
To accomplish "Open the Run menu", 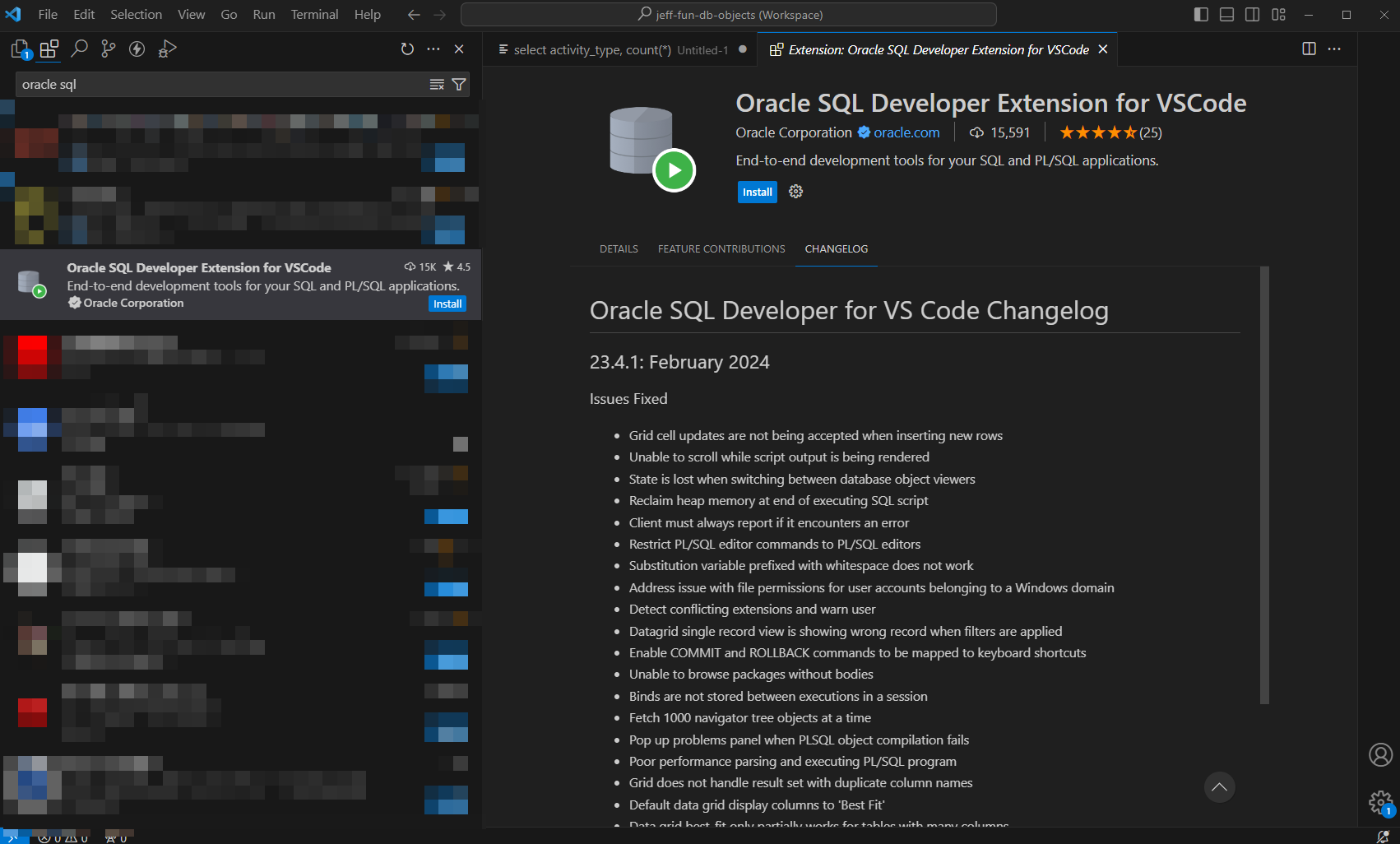I will tap(264, 15).
